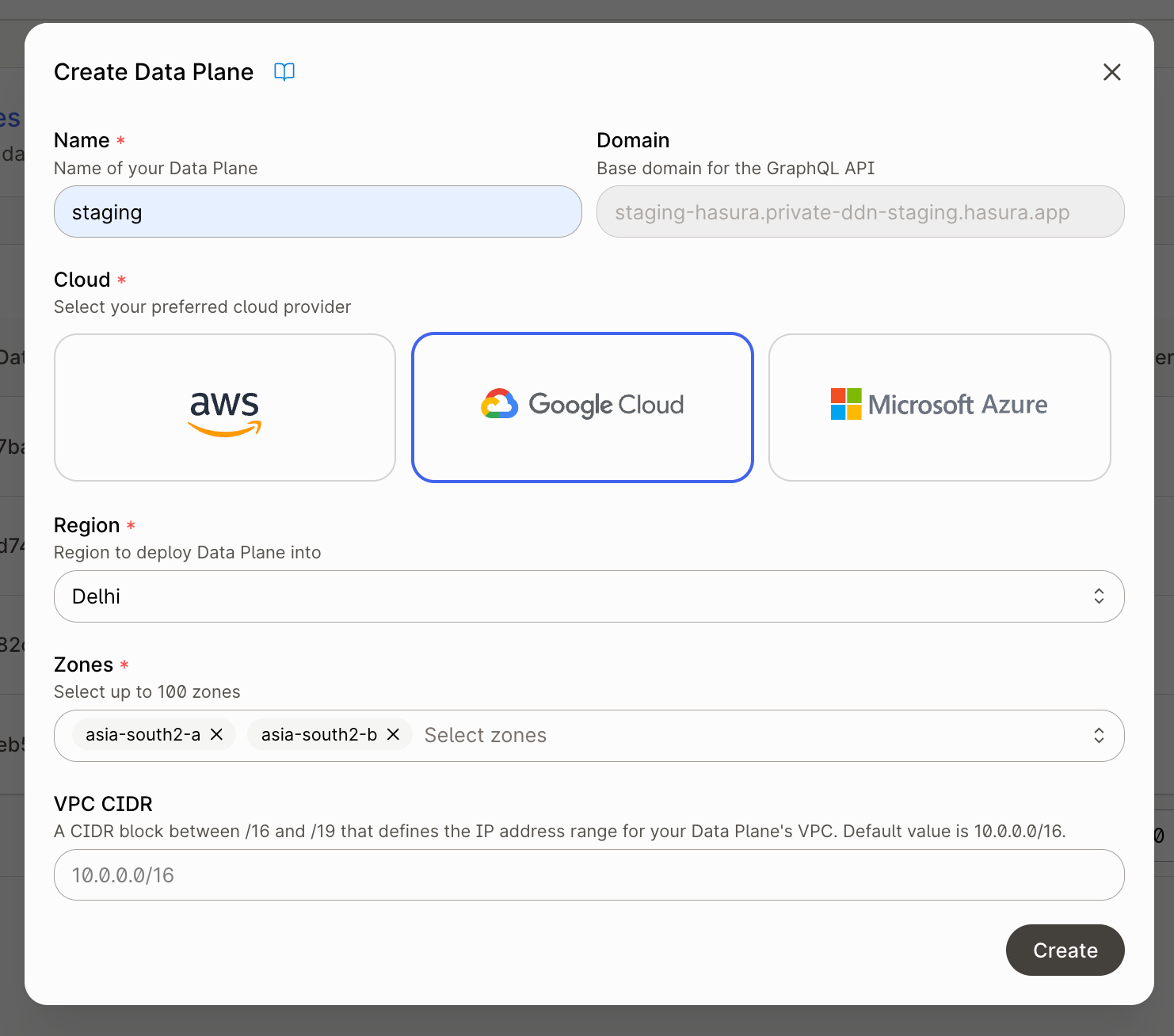The height and width of the screenshot is (1036, 1174).
Task: Select AWS as cloud provider
Action: pyautogui.click(x=225, y=407)
